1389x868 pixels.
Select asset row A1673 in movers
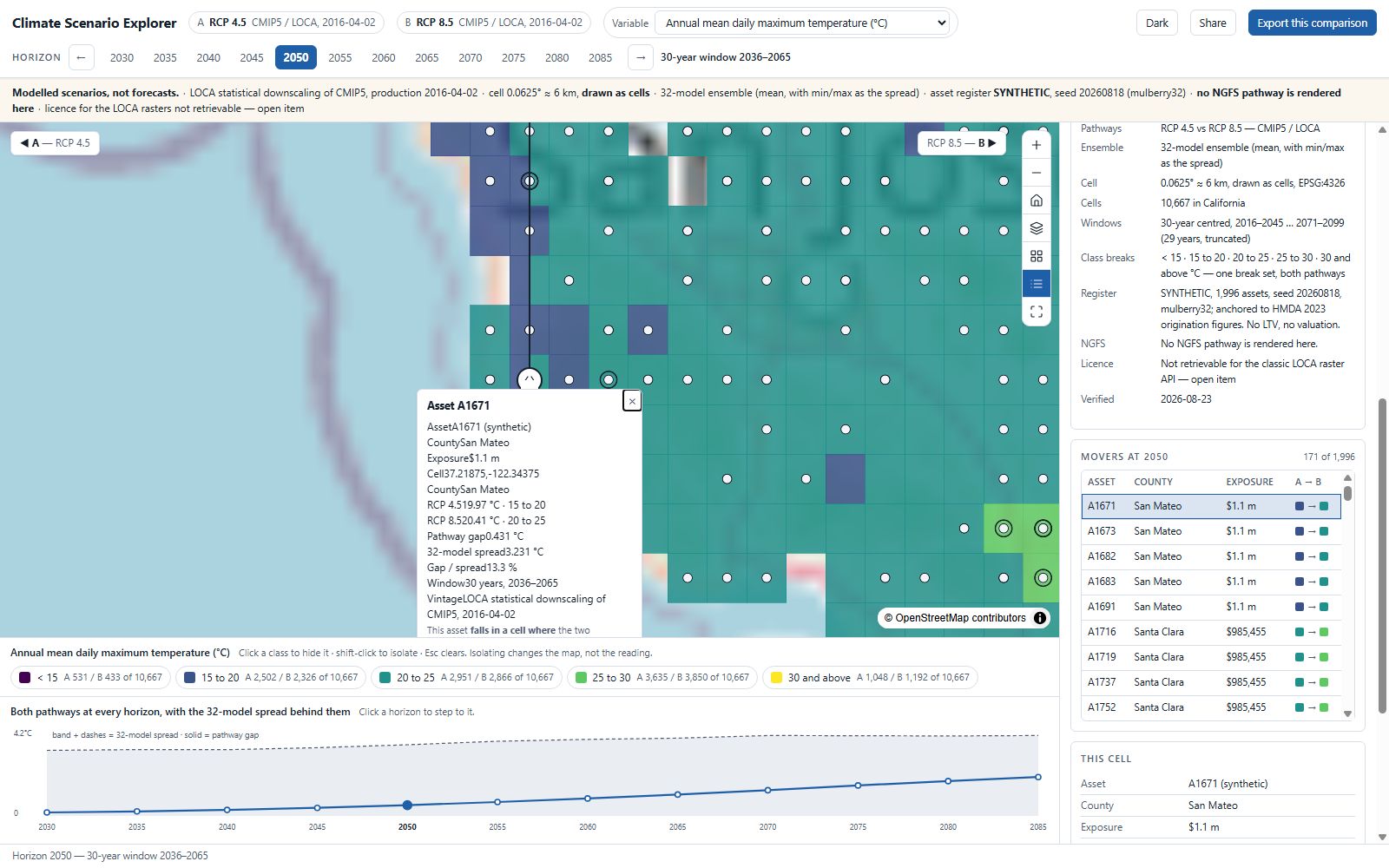pos(1211,531)
